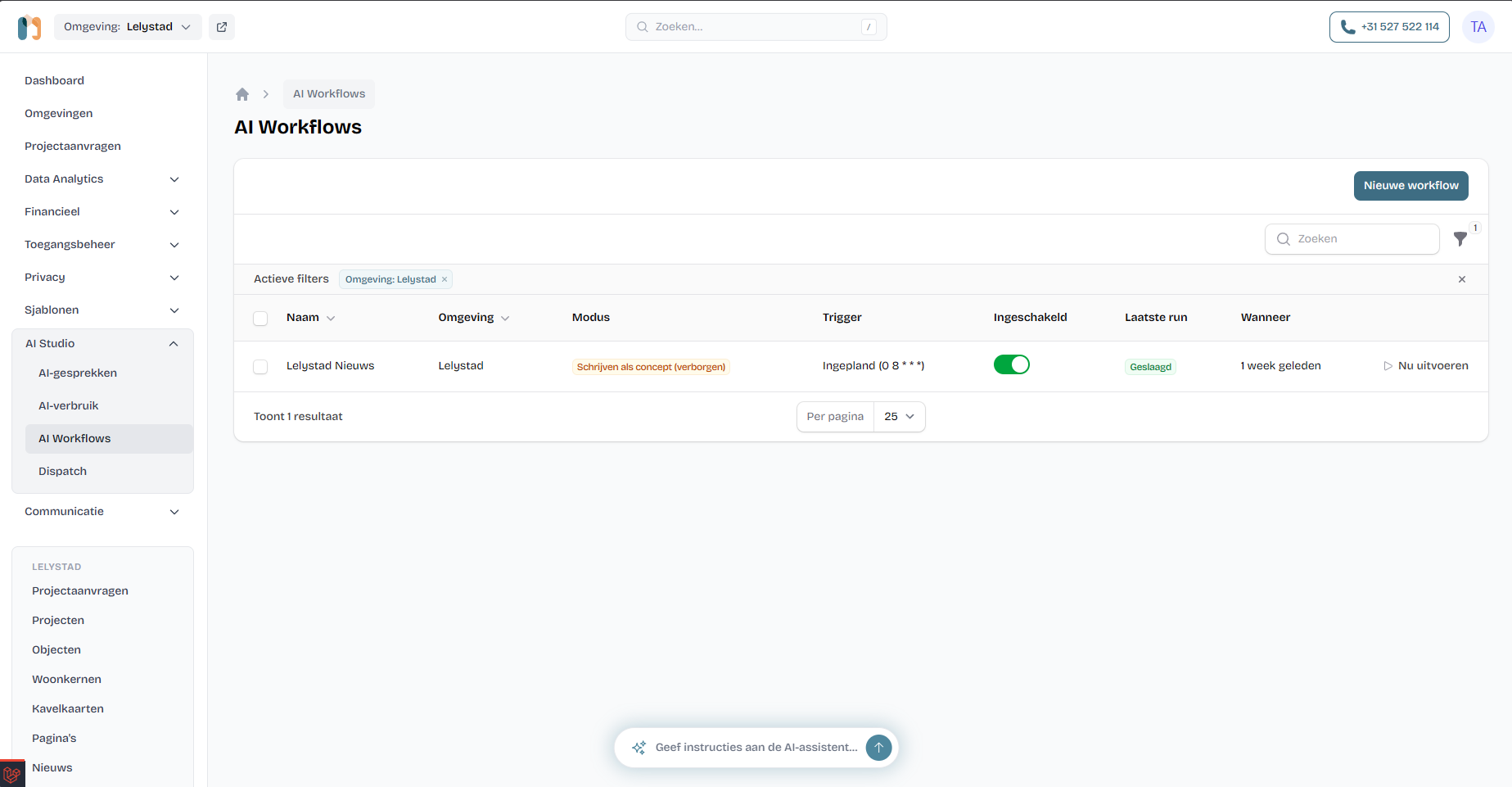Disable the Lelystad Nieuws workflow toggle
This screenshot has width=1512, height=787.
tap(1012, 365)
